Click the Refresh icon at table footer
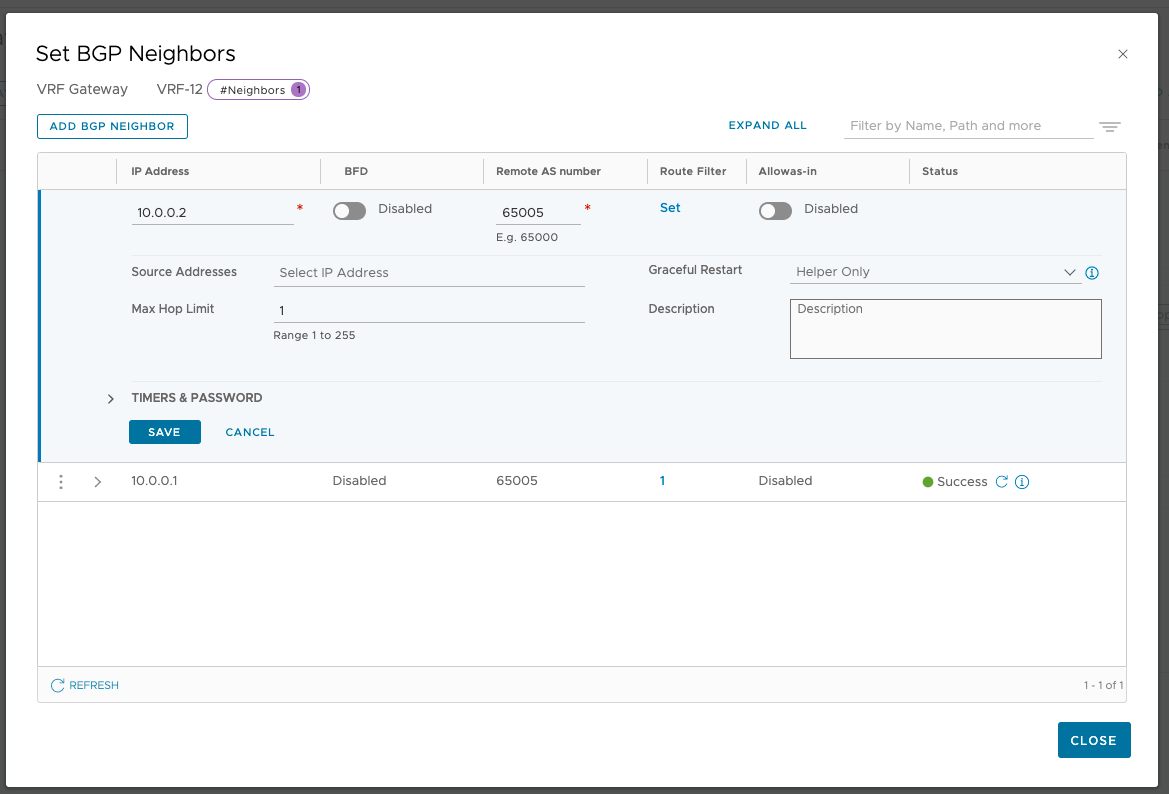Screen dimensions: 1169x794 pyautogui.click(x=58, y=686)
